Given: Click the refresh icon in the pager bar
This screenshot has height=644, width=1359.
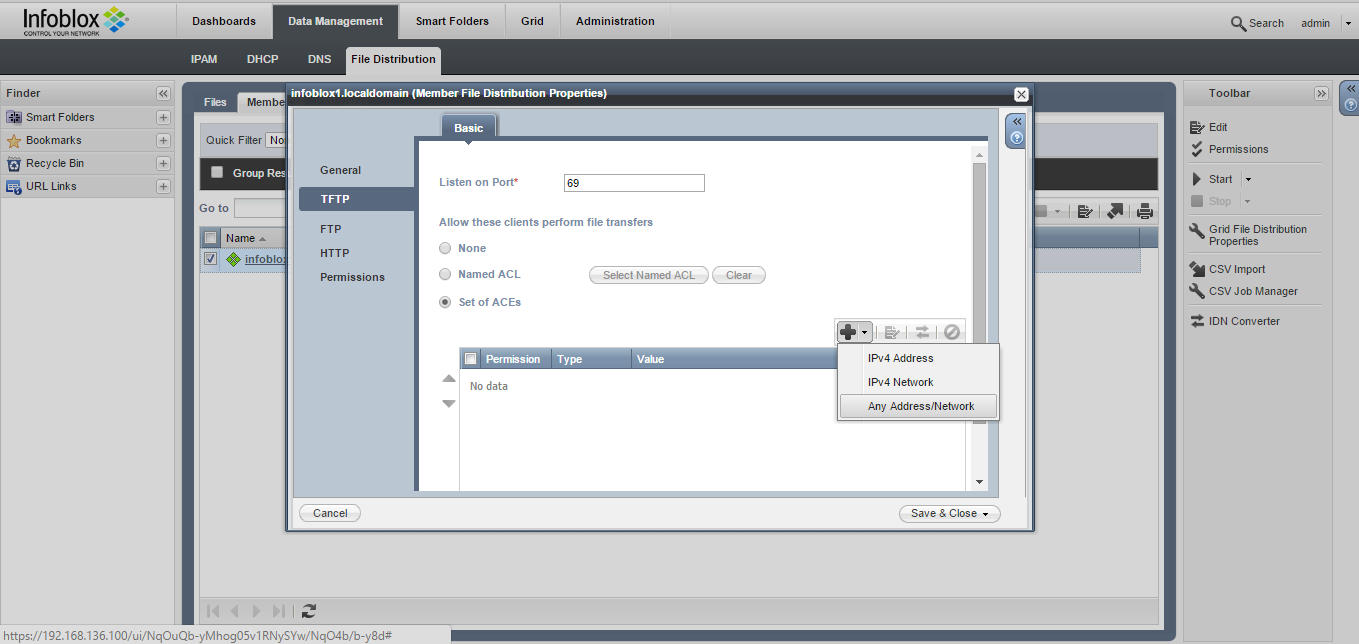Looking at the screenshot, I should (x=309, y=610).
